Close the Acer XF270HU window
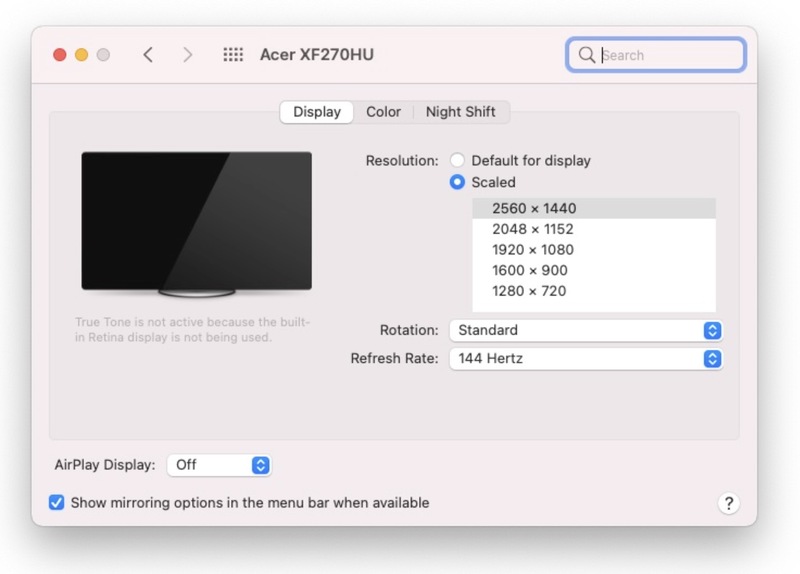This screenshot has width=800, height=574. 60,55
